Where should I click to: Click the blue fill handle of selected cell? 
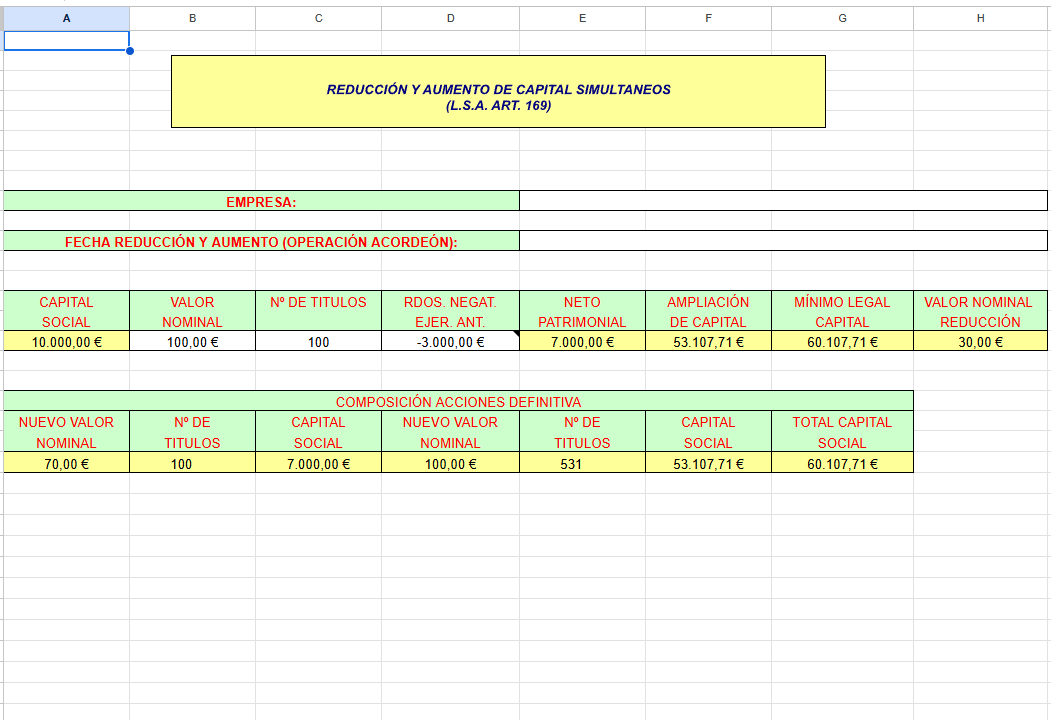[x=130, y=50]
